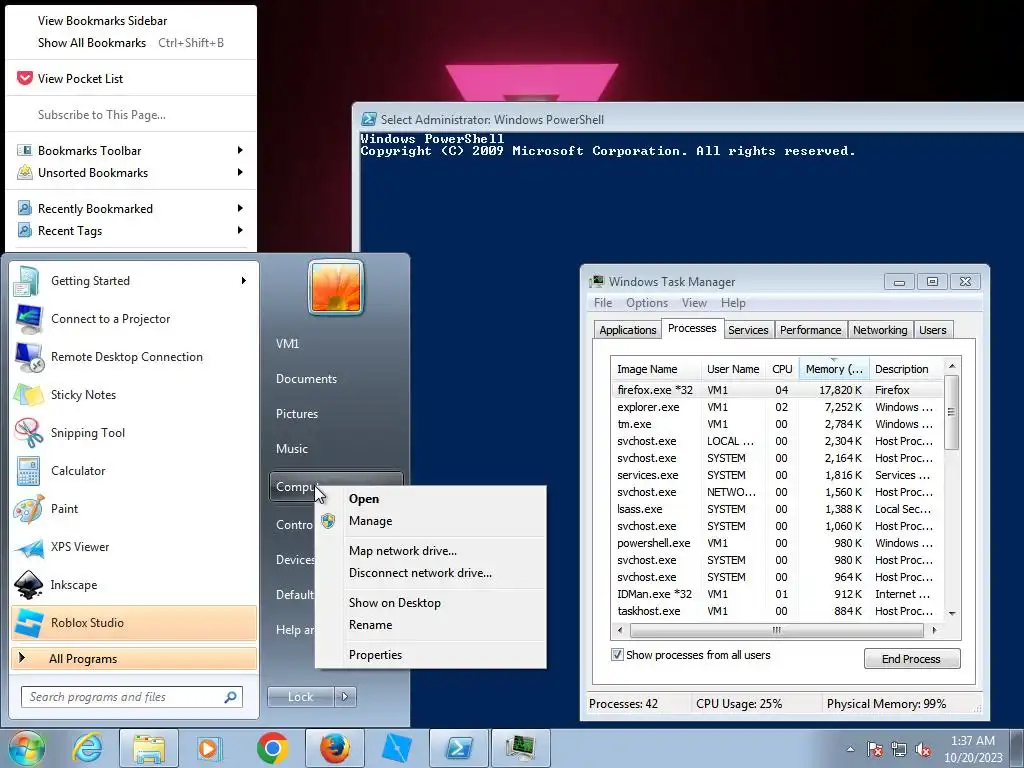Switch to the Services tab
1024x768 pixels.
tap(748, 330)
